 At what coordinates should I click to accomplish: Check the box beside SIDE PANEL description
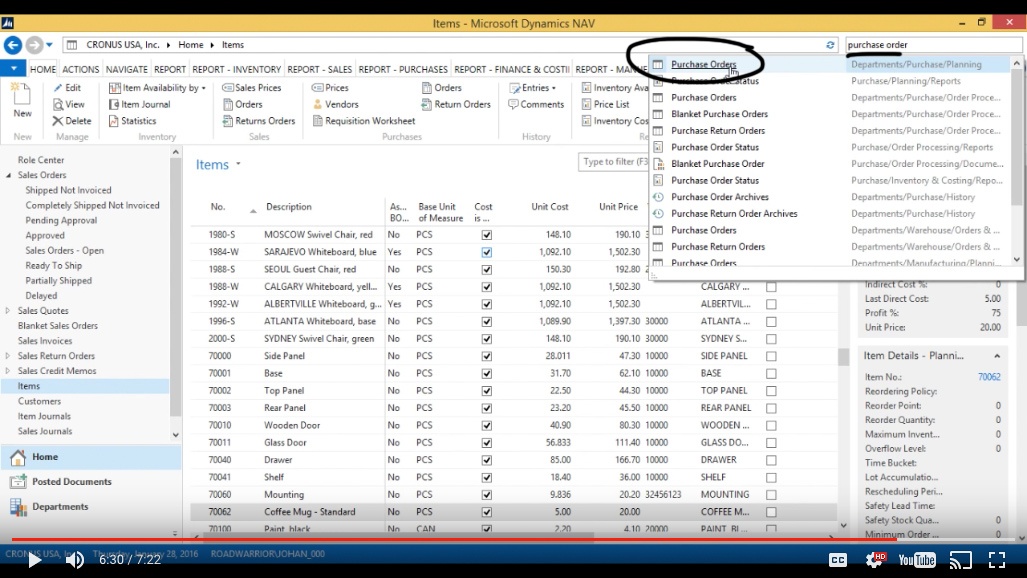coord(772,356)
